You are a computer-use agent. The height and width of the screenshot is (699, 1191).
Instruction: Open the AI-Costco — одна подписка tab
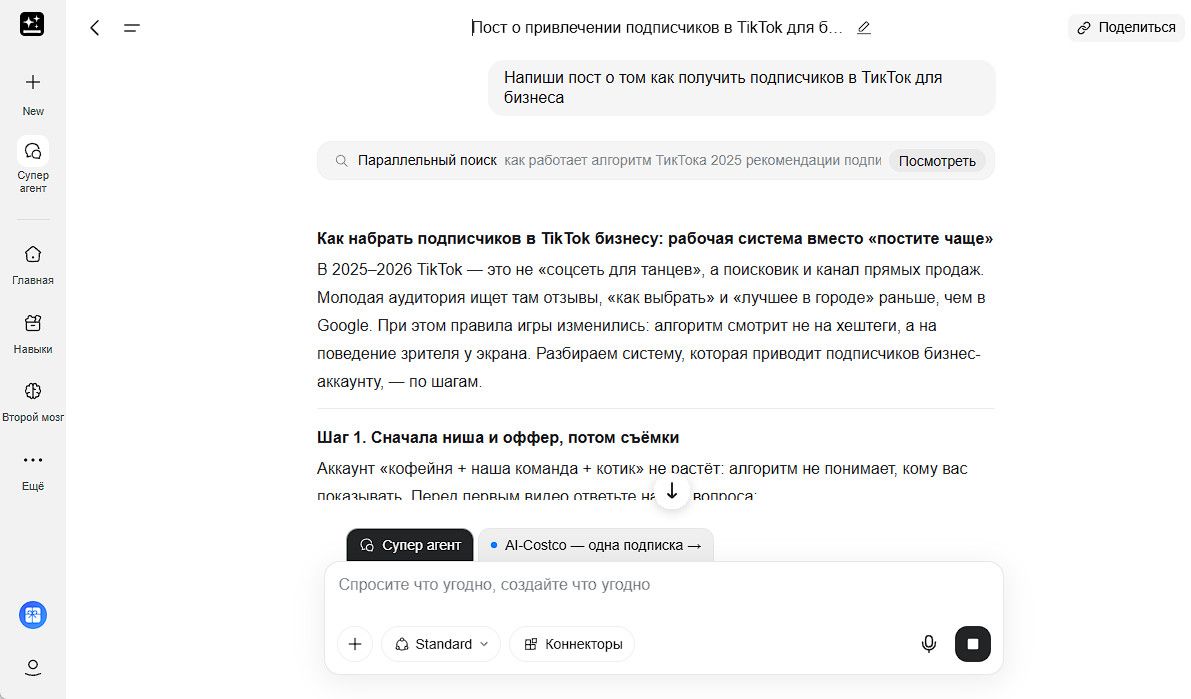click(596, 545)
